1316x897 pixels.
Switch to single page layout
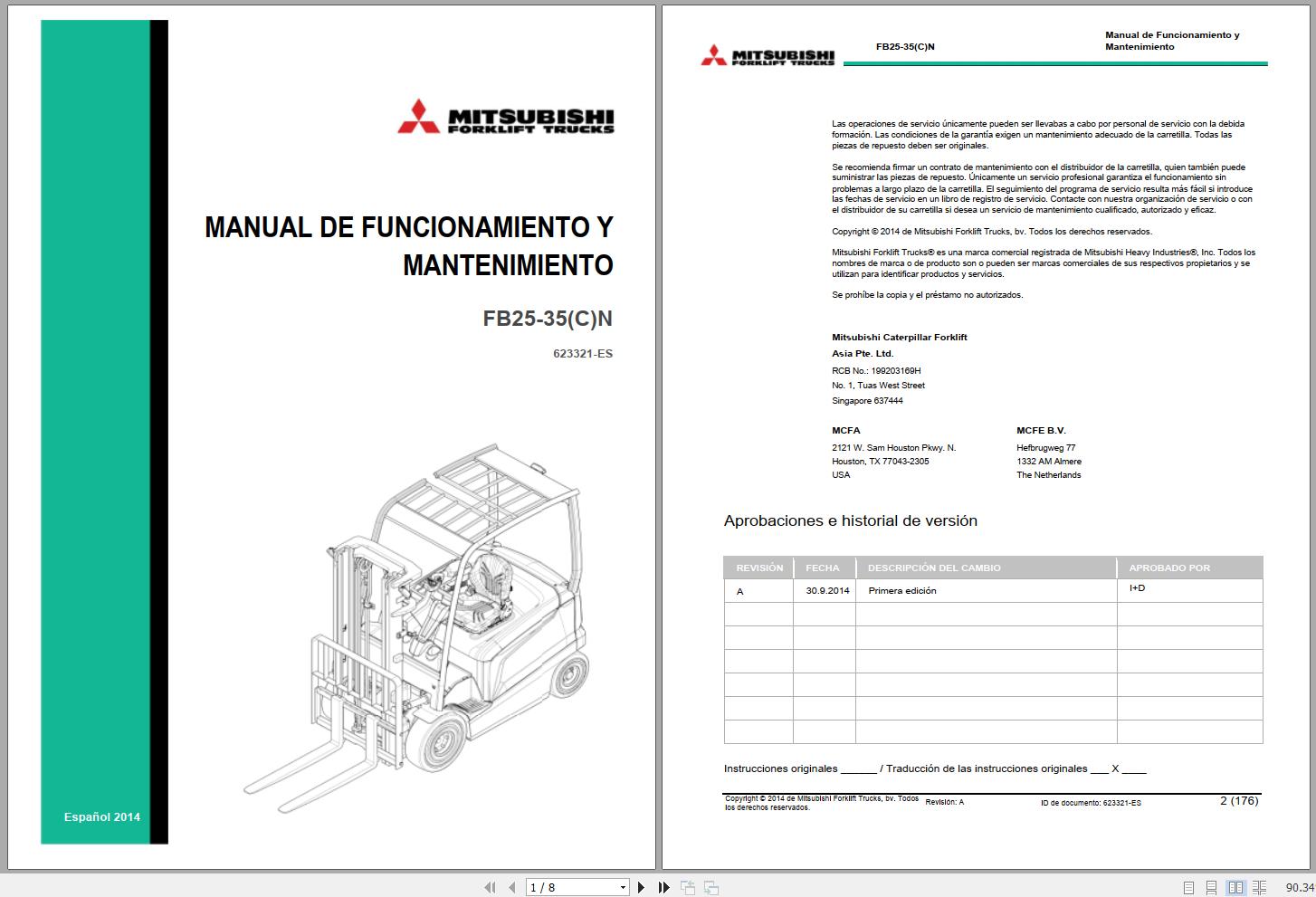coord(1188,888)
